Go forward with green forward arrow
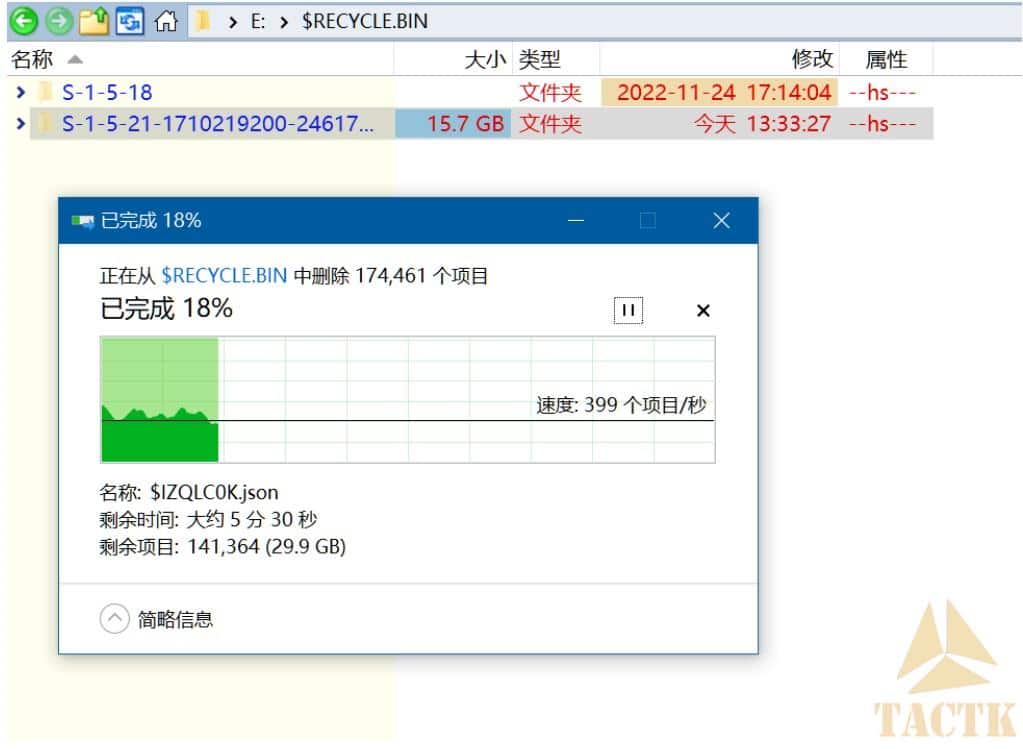This screenshot has height=749, width=1023. pyautogui.click(x=59, y=21)
